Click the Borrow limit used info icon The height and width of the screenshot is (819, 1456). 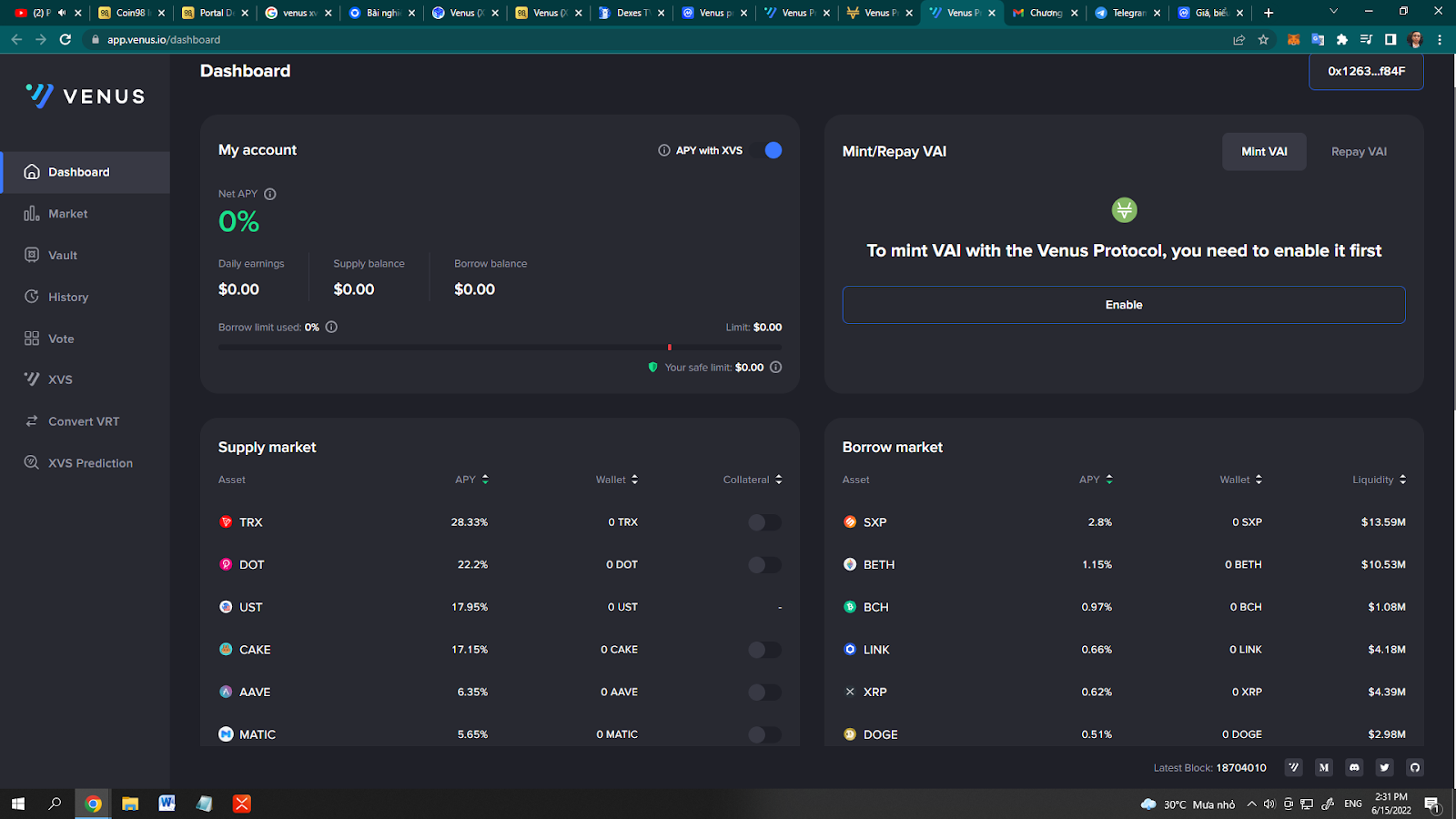[x=331, y=327]
